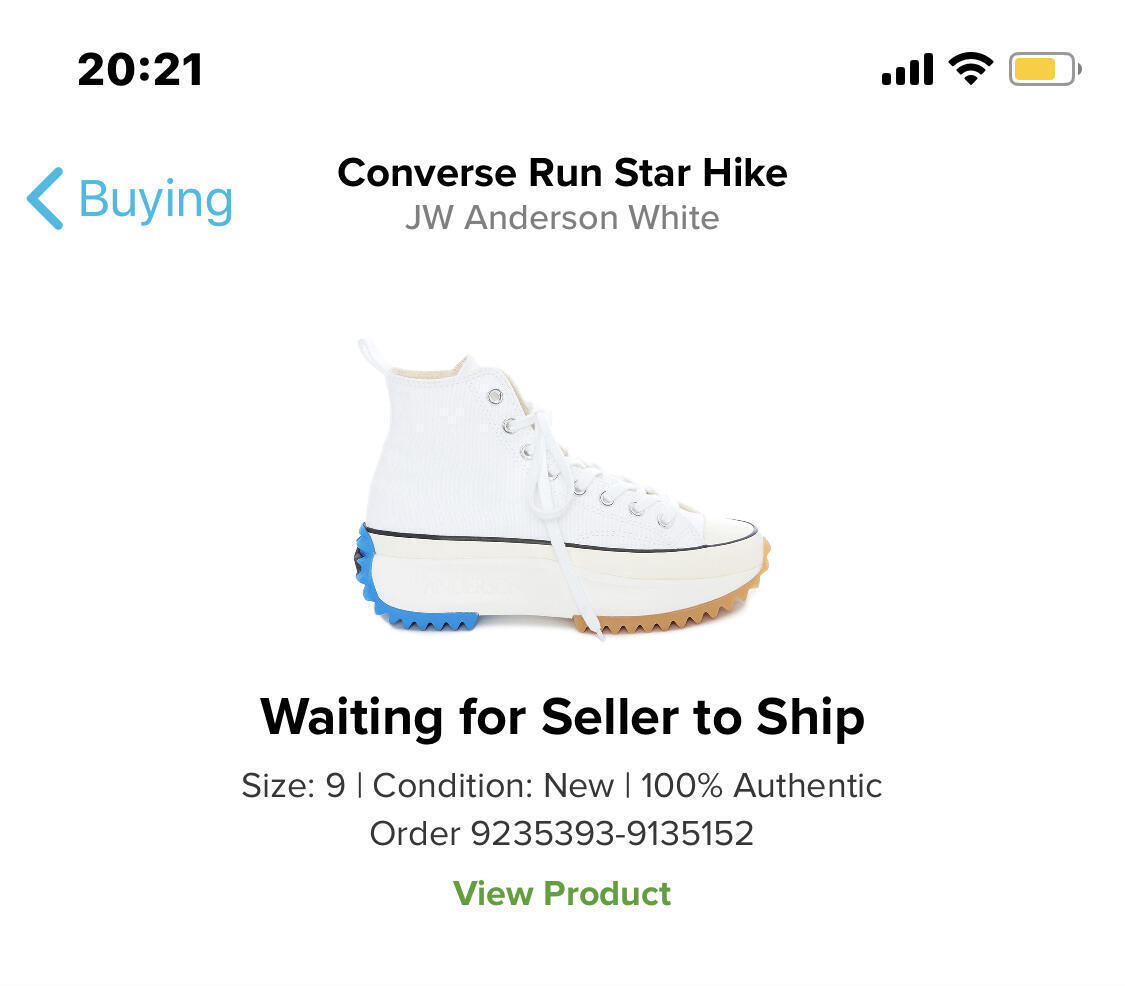
Task: Open the white sneaker product image
Action: coord(562,490)
